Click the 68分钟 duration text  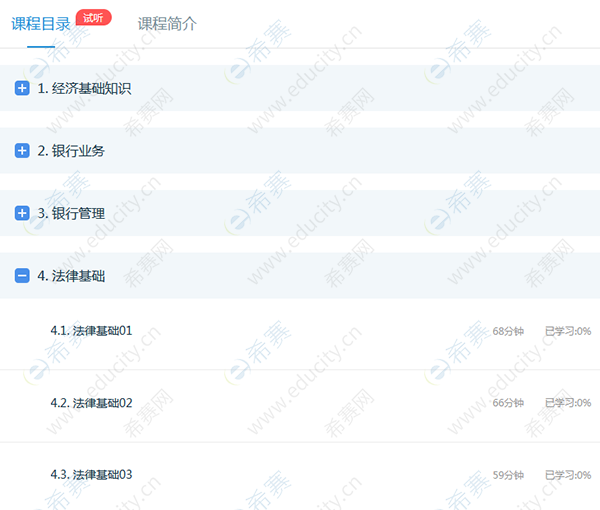(508, 331)
